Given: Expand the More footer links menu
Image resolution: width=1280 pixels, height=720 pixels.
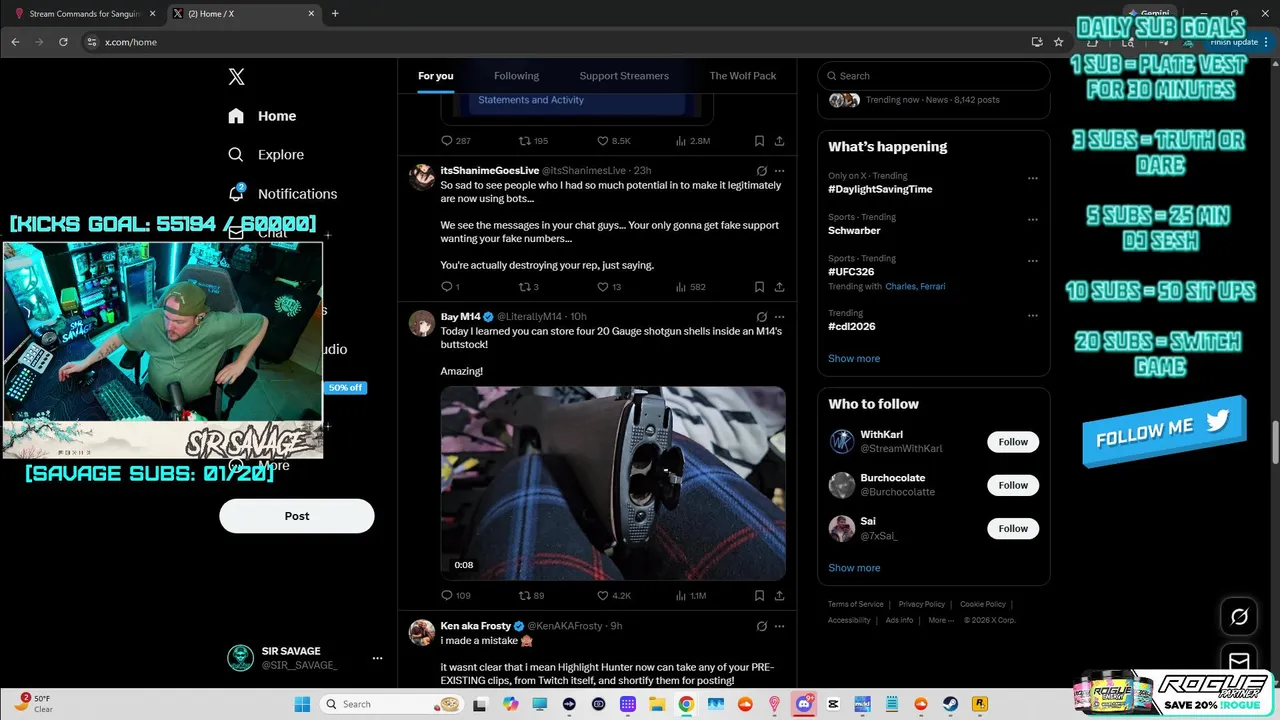Looking at the screenshot, I should coord(940,620).
